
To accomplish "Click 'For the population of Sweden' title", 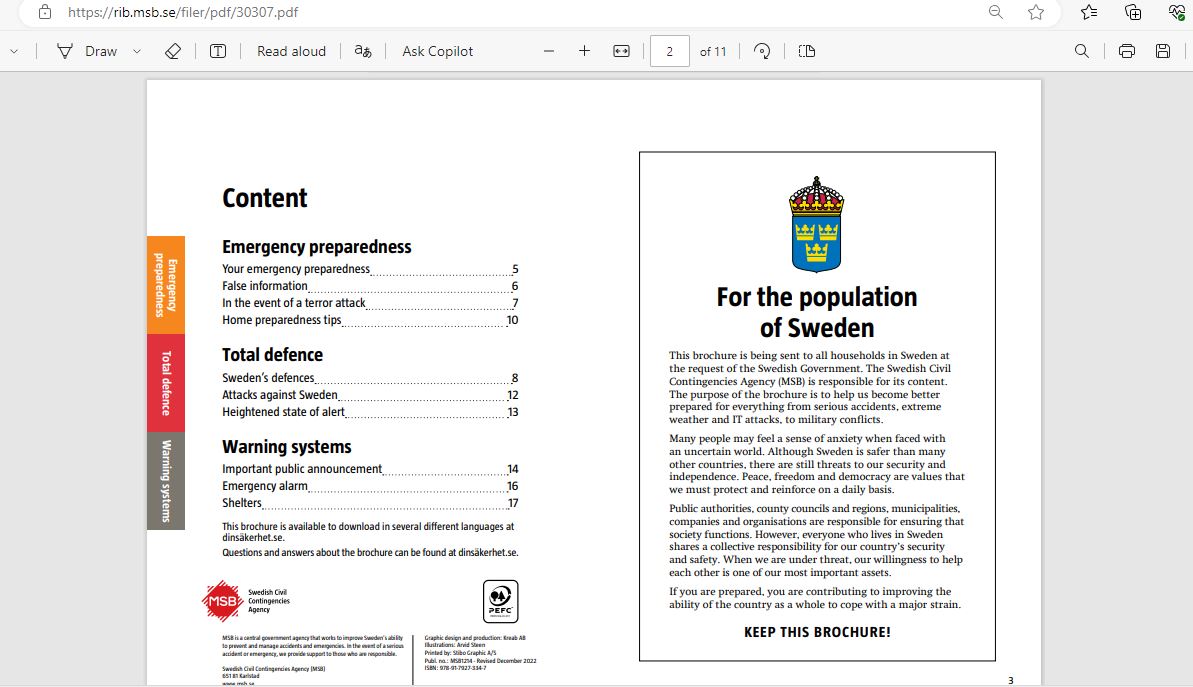I will tap(817, 312).
